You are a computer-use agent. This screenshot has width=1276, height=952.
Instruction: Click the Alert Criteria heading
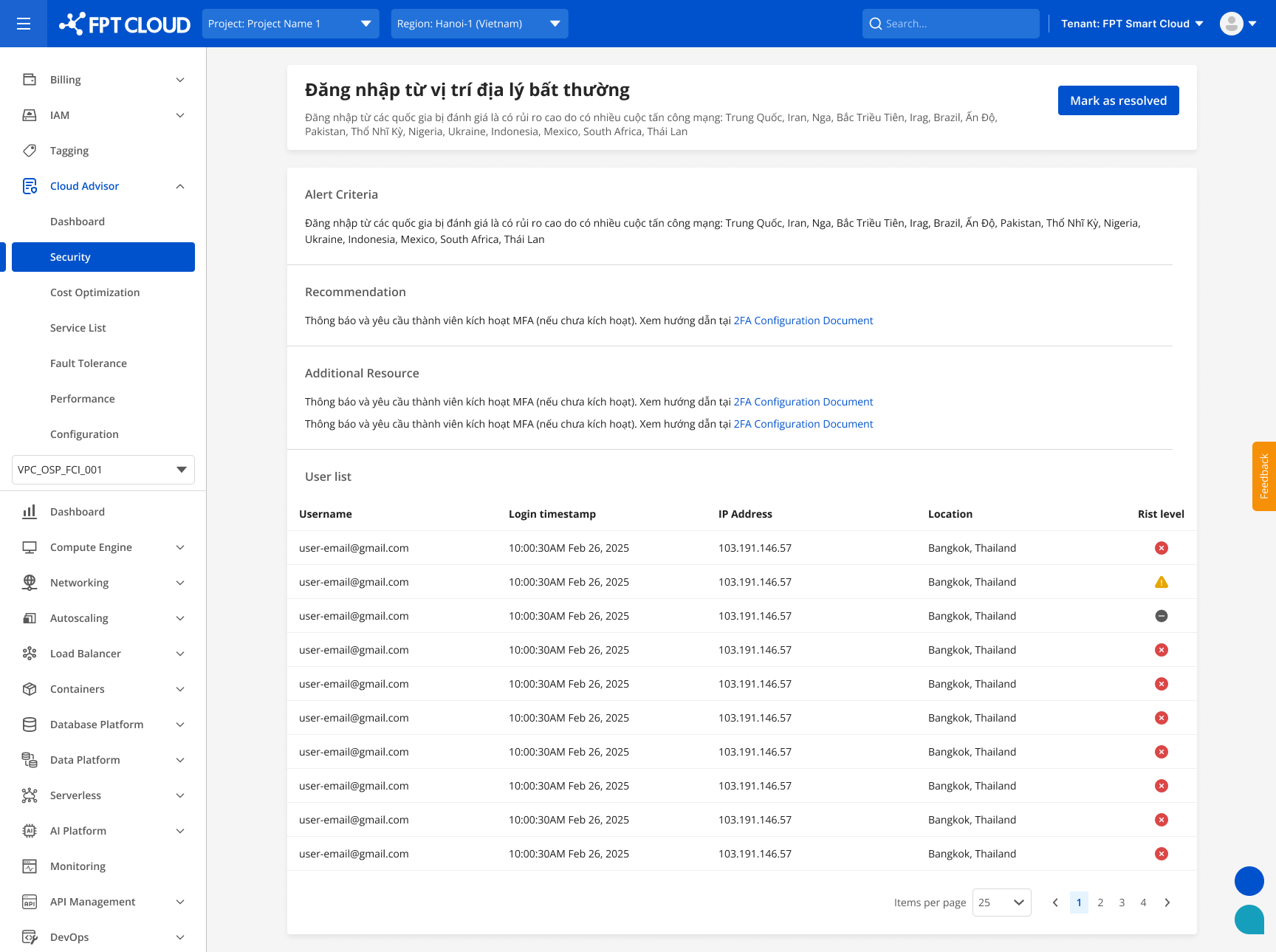point(341,194)
